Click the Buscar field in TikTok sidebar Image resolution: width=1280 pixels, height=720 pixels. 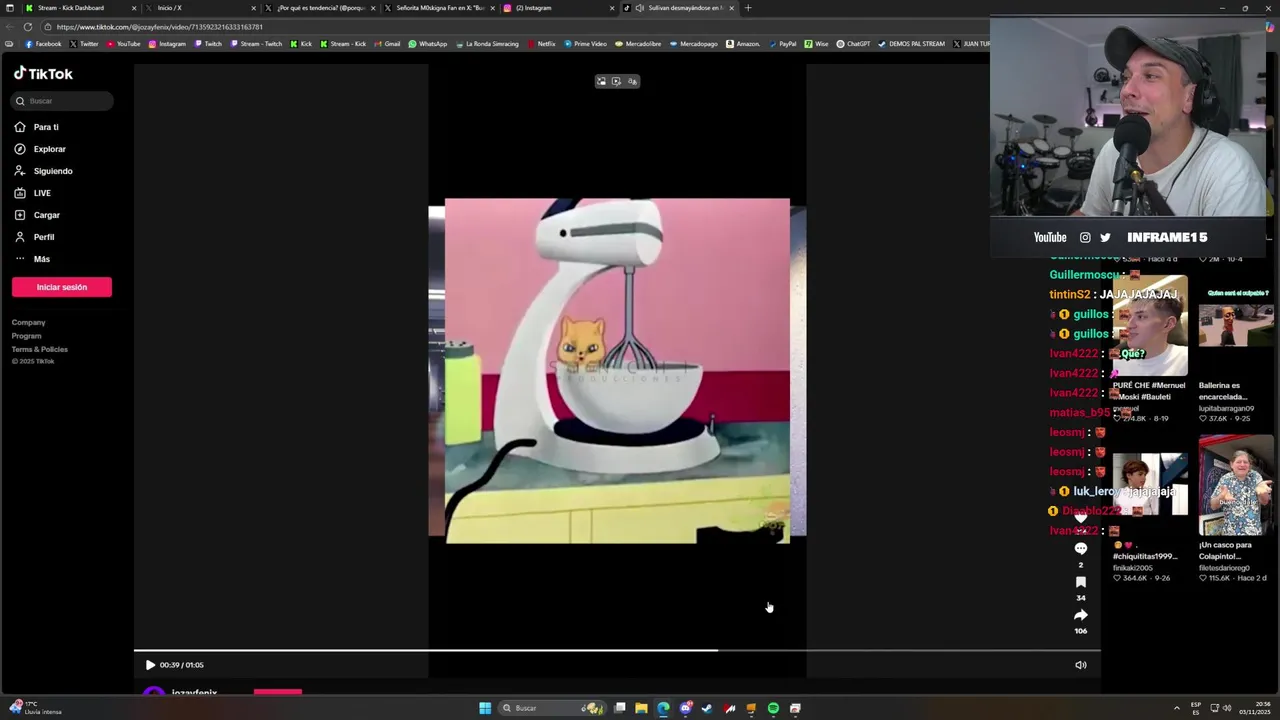63,101
